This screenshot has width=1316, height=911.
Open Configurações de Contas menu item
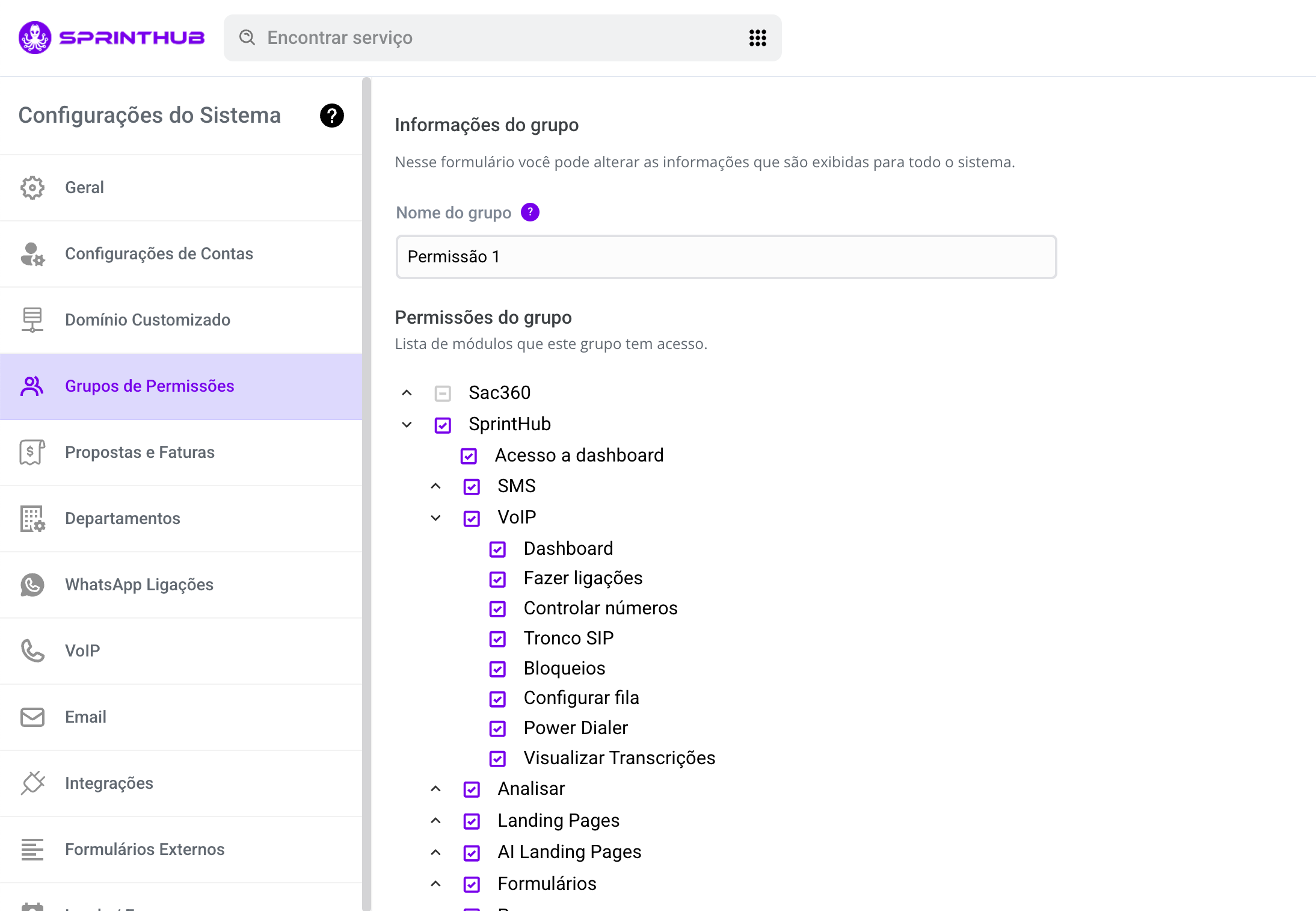159,254
